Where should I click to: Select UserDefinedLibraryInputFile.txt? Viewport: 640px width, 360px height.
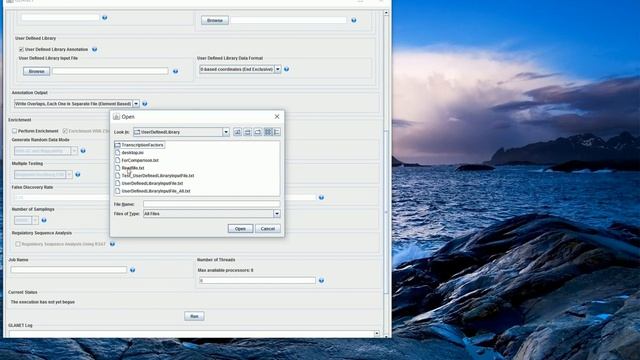click(x=152, y=184)
